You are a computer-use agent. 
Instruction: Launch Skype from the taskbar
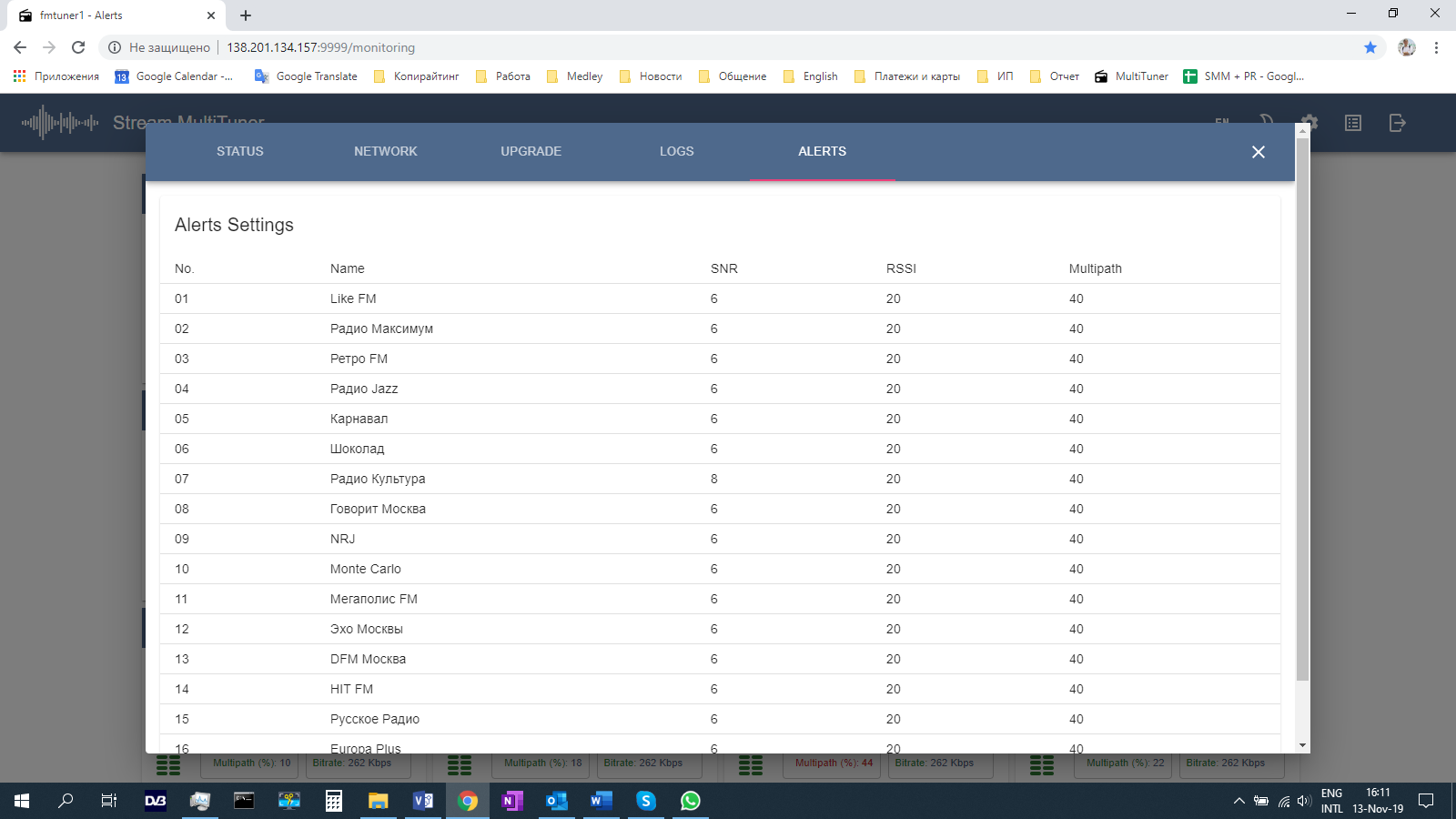[x=646, y=801]
